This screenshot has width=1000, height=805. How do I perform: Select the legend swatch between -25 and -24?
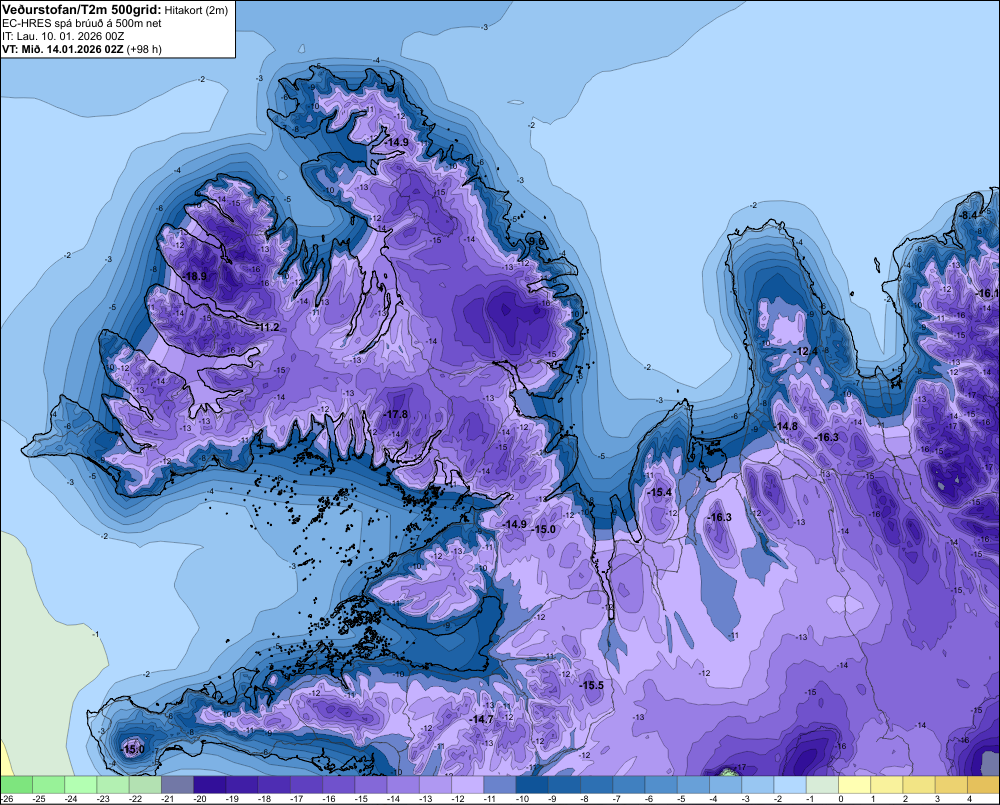click(x=48, y=785)
